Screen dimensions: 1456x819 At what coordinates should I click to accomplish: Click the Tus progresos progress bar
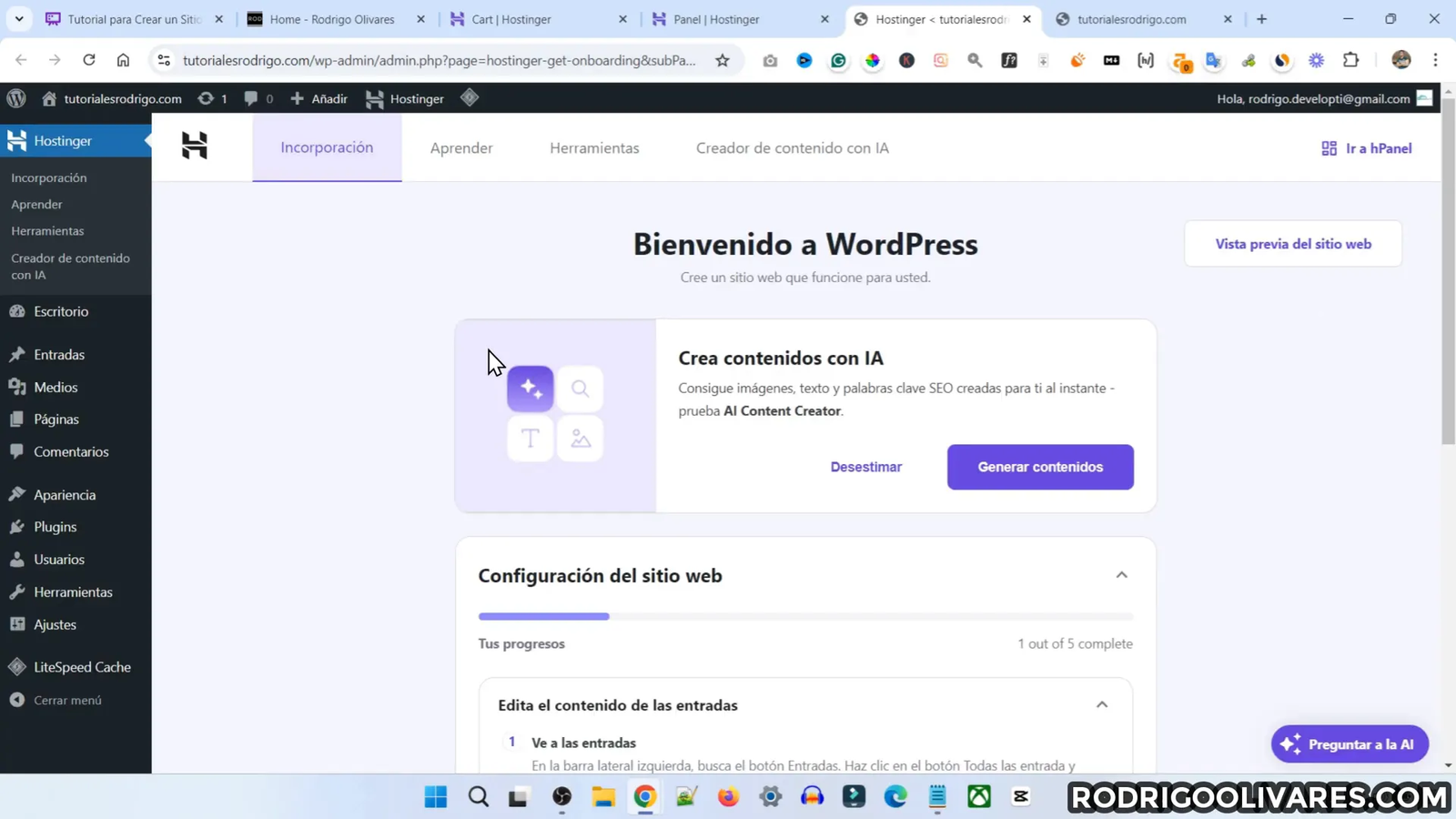coord(804,616)
